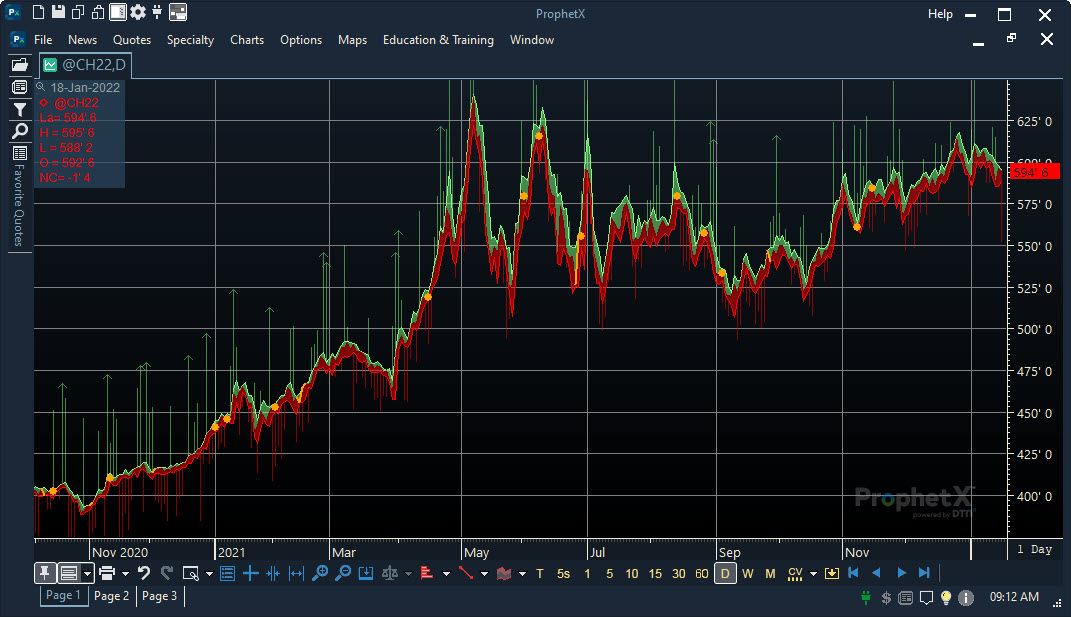Open the folder icon in left sidebar
This screenshot has width=1071, height=617.
(x=20, y=65)
